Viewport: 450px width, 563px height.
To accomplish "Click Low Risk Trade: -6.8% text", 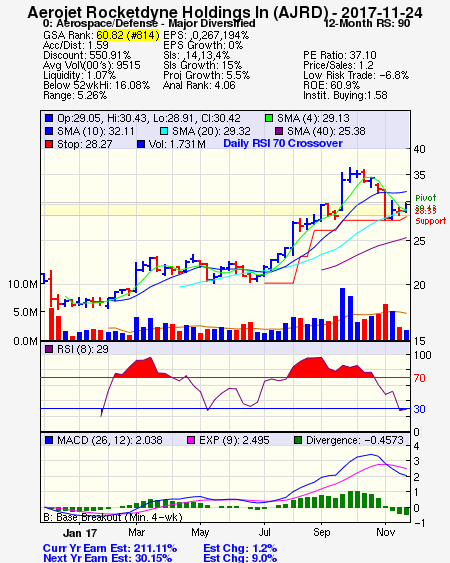I will 356,75.
